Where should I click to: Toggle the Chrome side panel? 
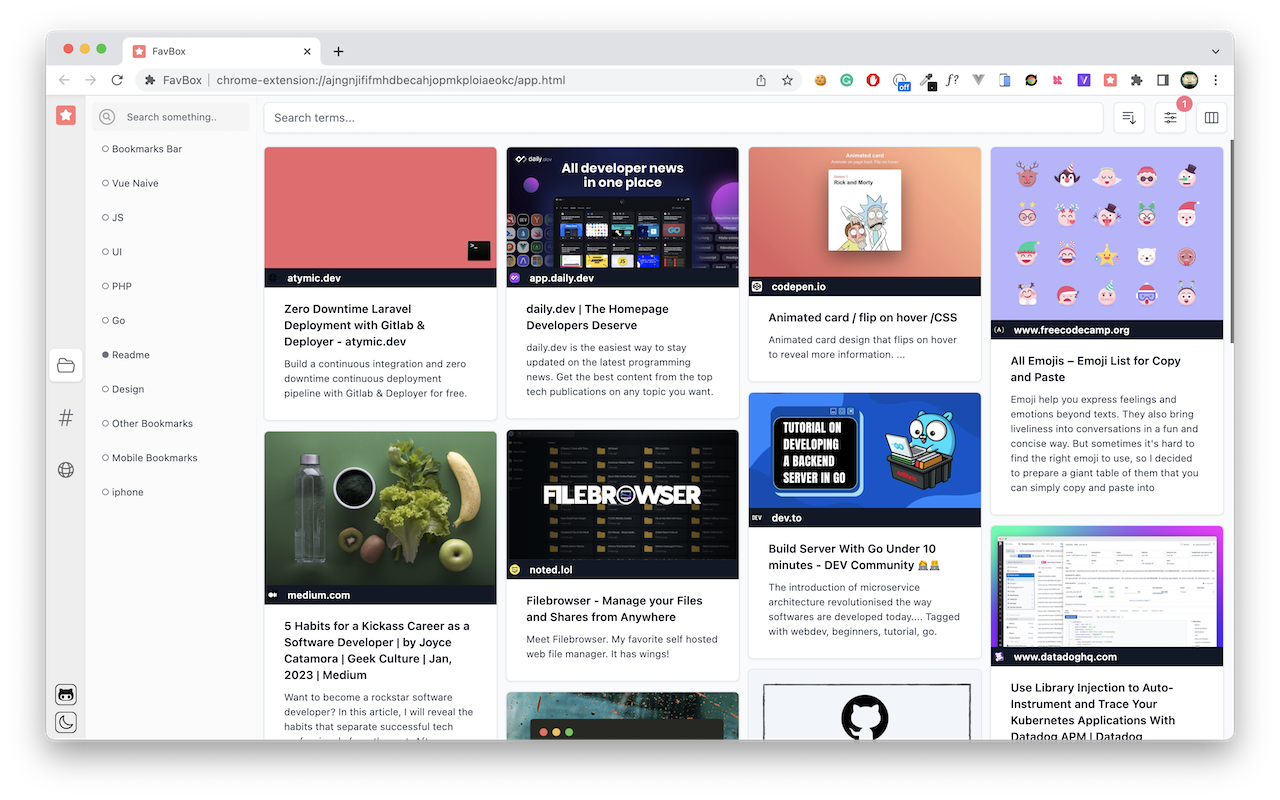click(x=1163, y=80)
